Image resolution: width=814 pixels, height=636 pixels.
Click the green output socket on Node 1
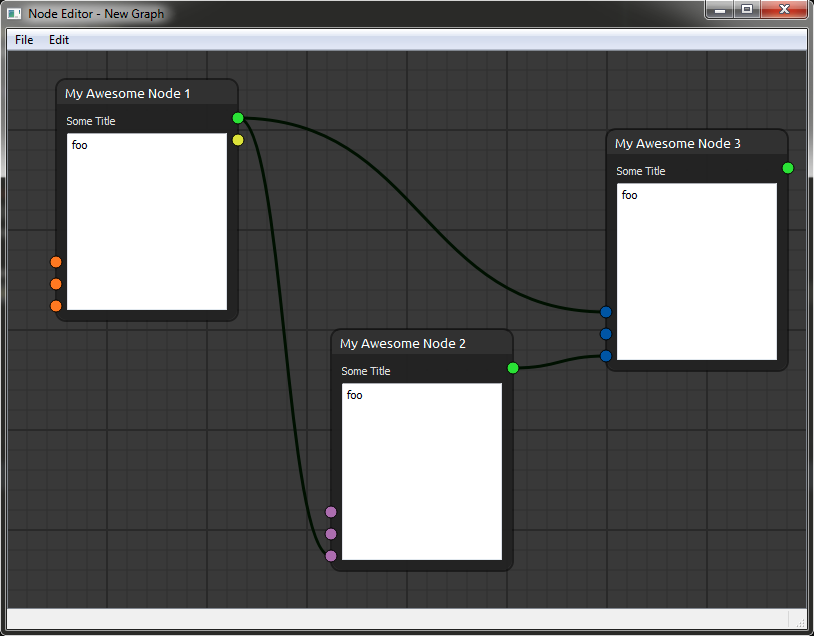[238, 118]
